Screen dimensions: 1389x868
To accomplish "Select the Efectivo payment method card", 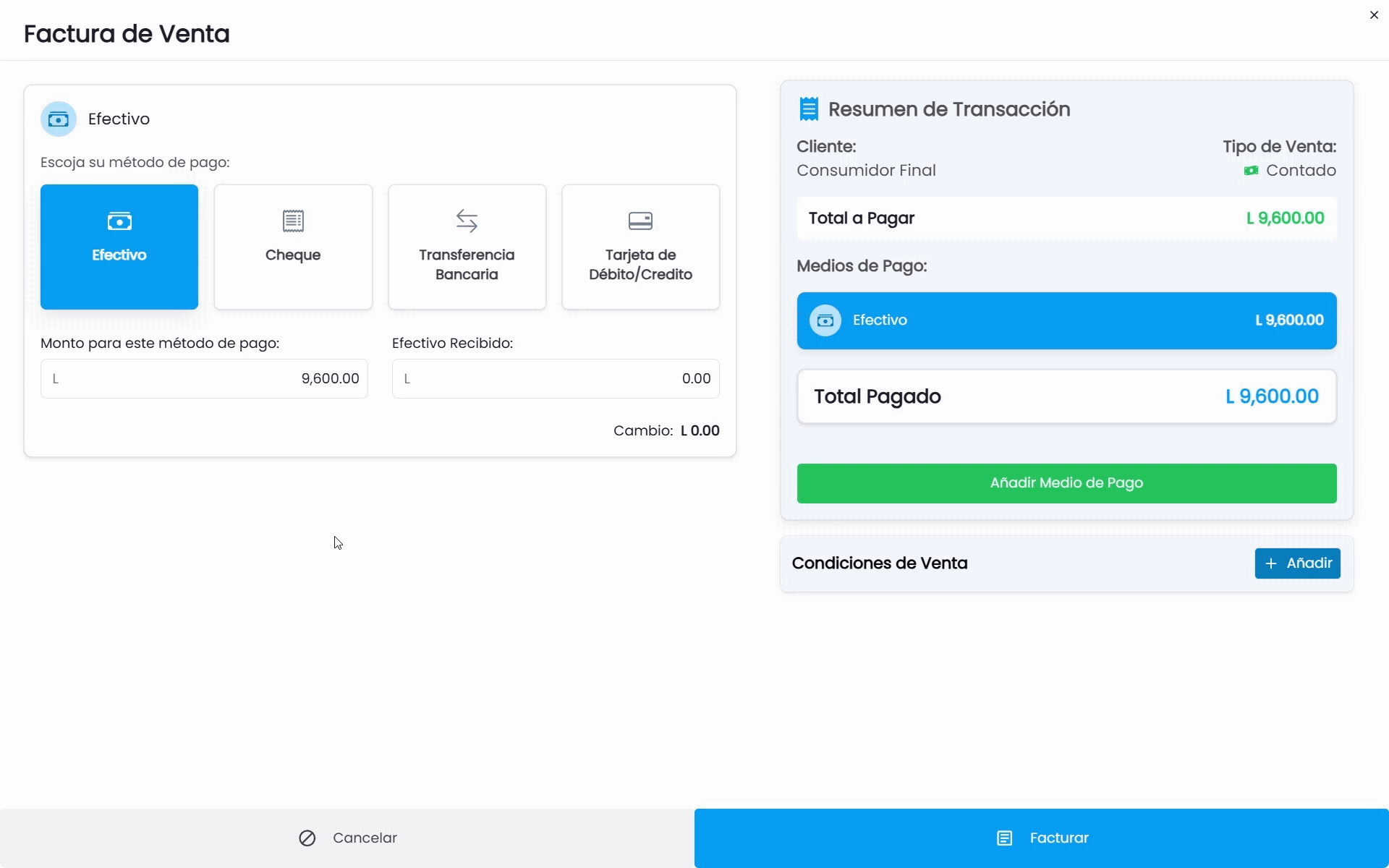I will [119, 247].
